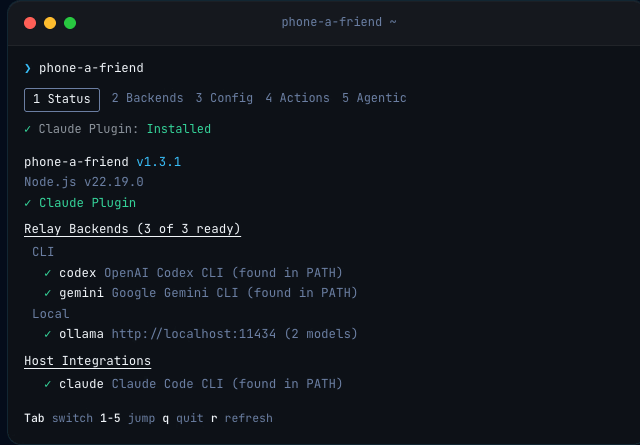Select the ollama backend name

click(x=81, y=334)
